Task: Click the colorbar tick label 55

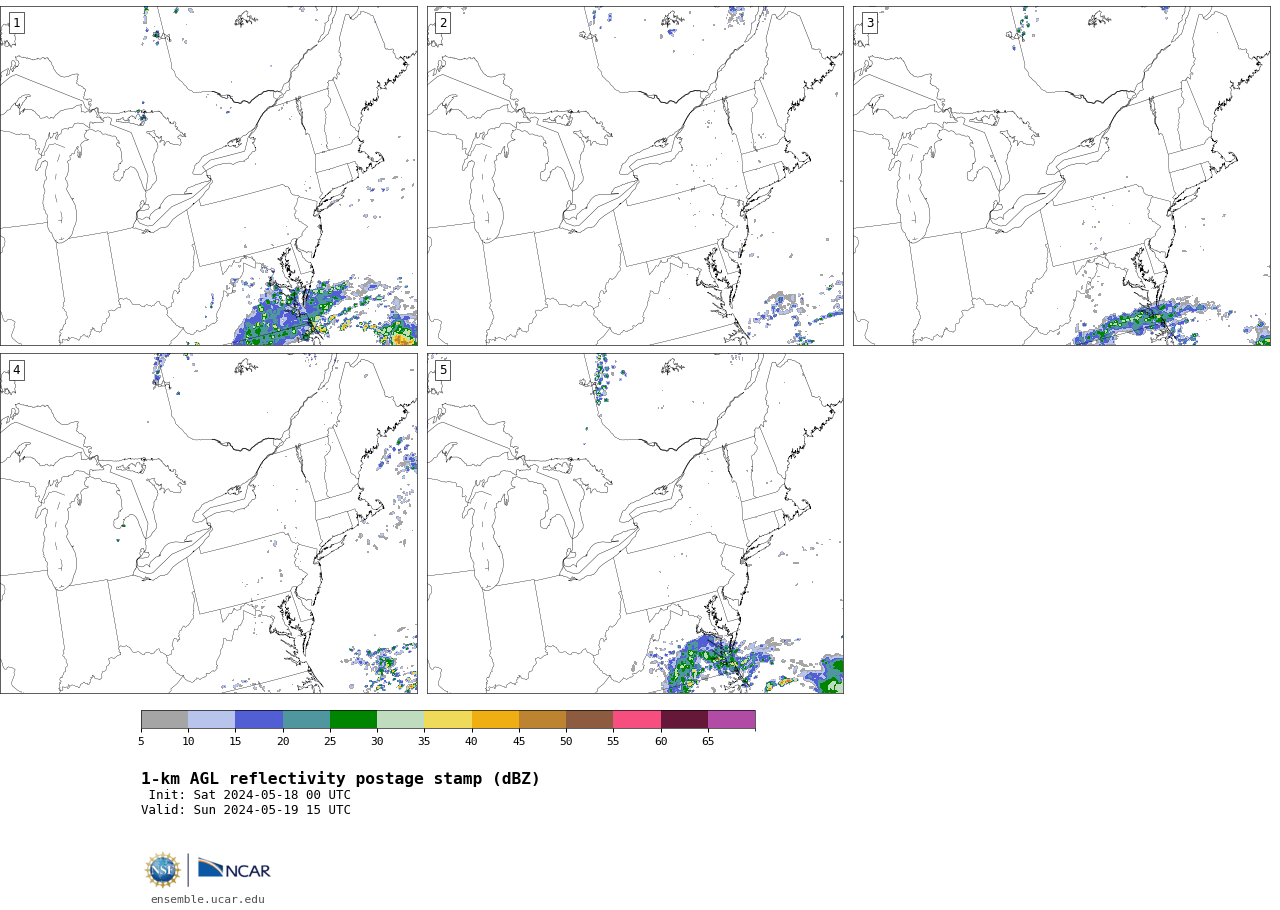Action: coord(613,741)
